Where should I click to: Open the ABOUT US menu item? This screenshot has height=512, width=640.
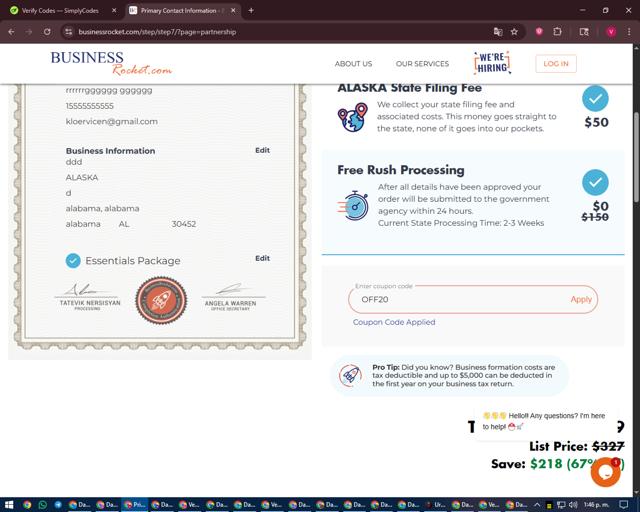tap(353, 64)
